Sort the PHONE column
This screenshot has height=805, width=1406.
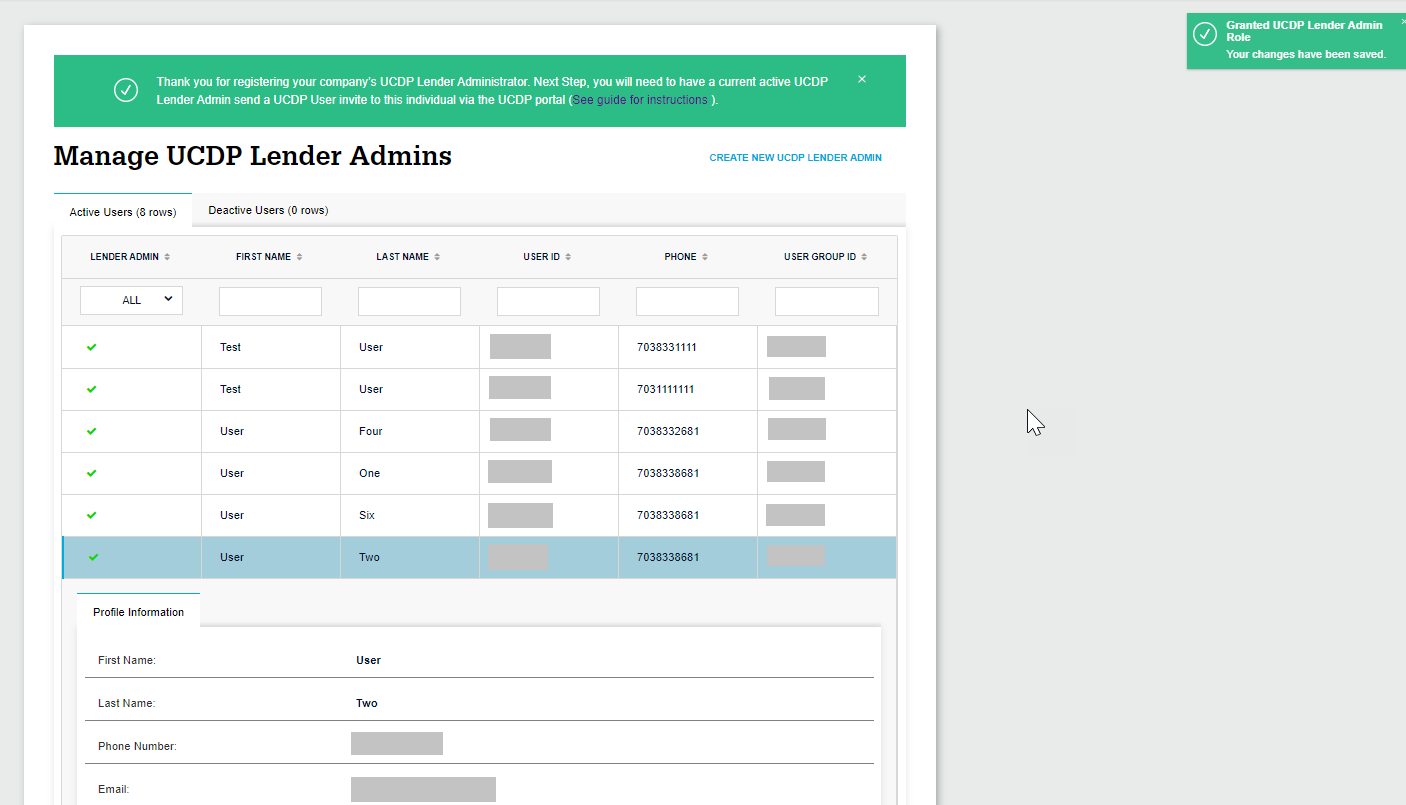(705, 256)
